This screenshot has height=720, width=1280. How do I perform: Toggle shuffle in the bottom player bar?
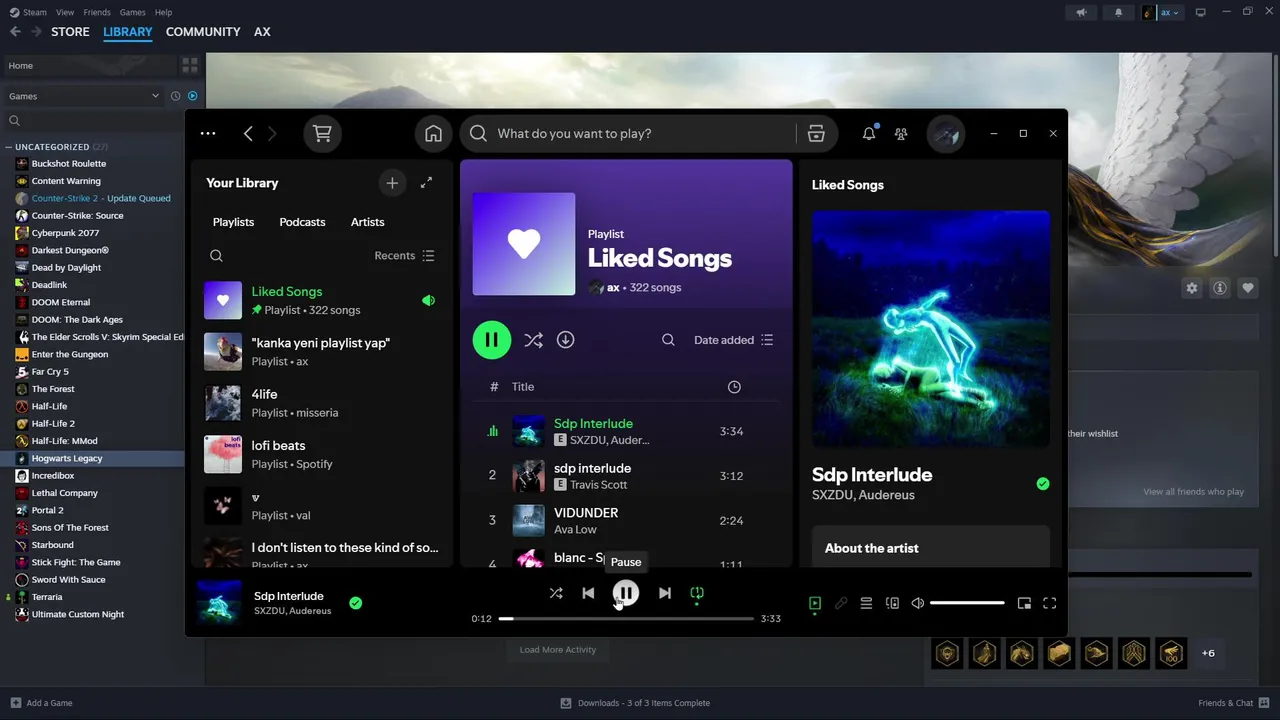tap(556, 593)
